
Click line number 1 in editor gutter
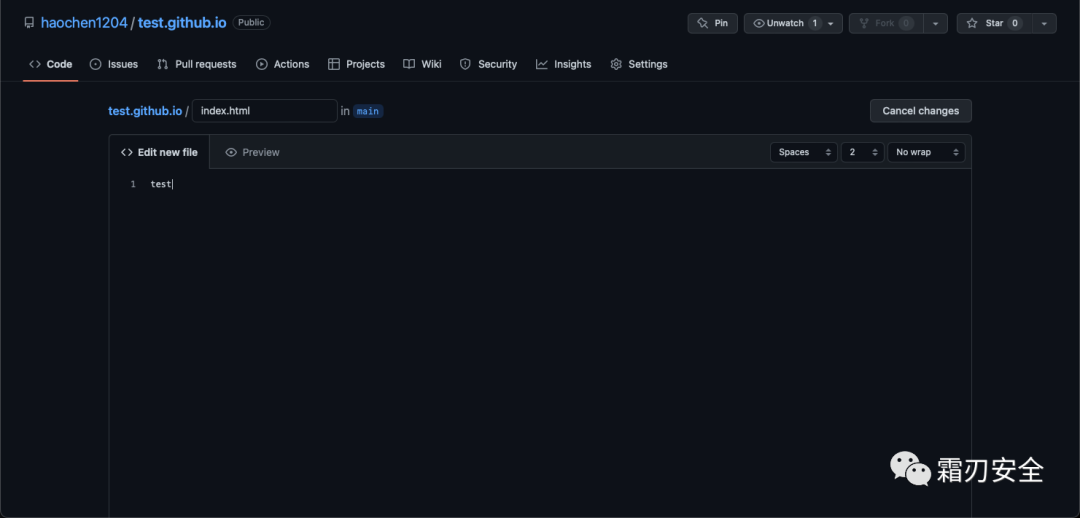pos(133,185)
